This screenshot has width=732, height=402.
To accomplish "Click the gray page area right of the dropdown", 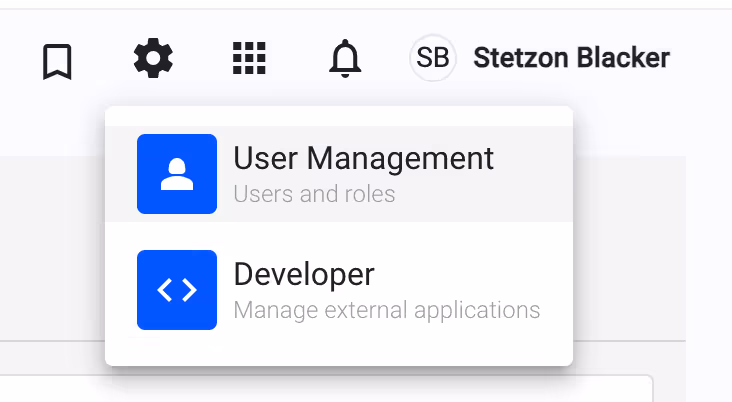I will [x=630, y=250].
